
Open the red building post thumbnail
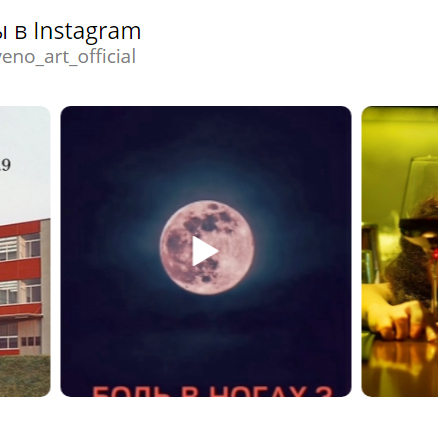25,251
